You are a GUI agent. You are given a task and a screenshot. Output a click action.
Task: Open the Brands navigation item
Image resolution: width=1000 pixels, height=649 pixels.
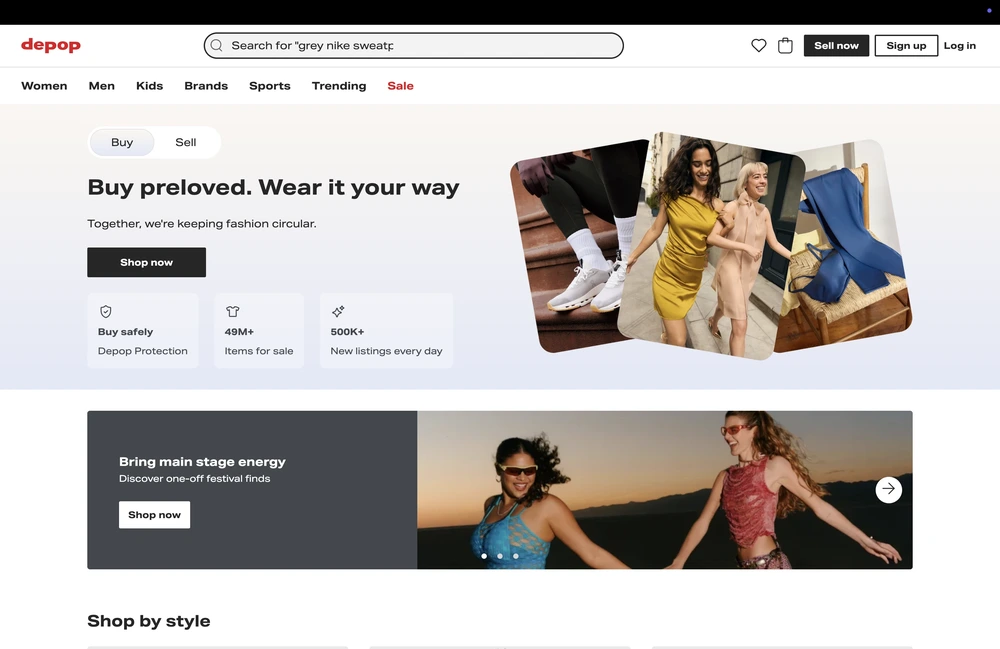(x=205, y=86)
